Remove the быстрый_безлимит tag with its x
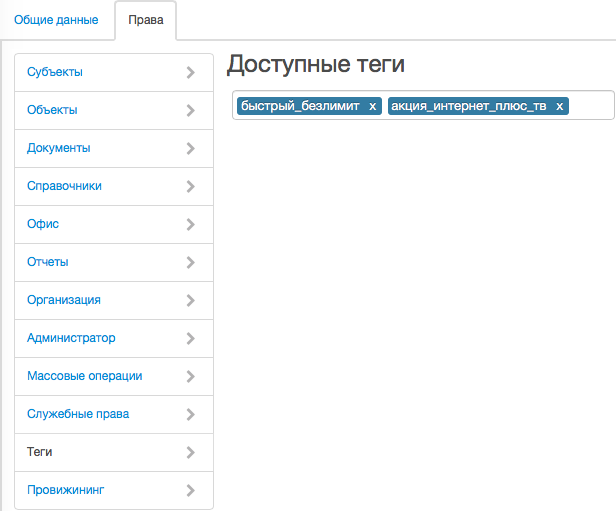The height and width of the screenshot is (511, 616). (372, 106)
